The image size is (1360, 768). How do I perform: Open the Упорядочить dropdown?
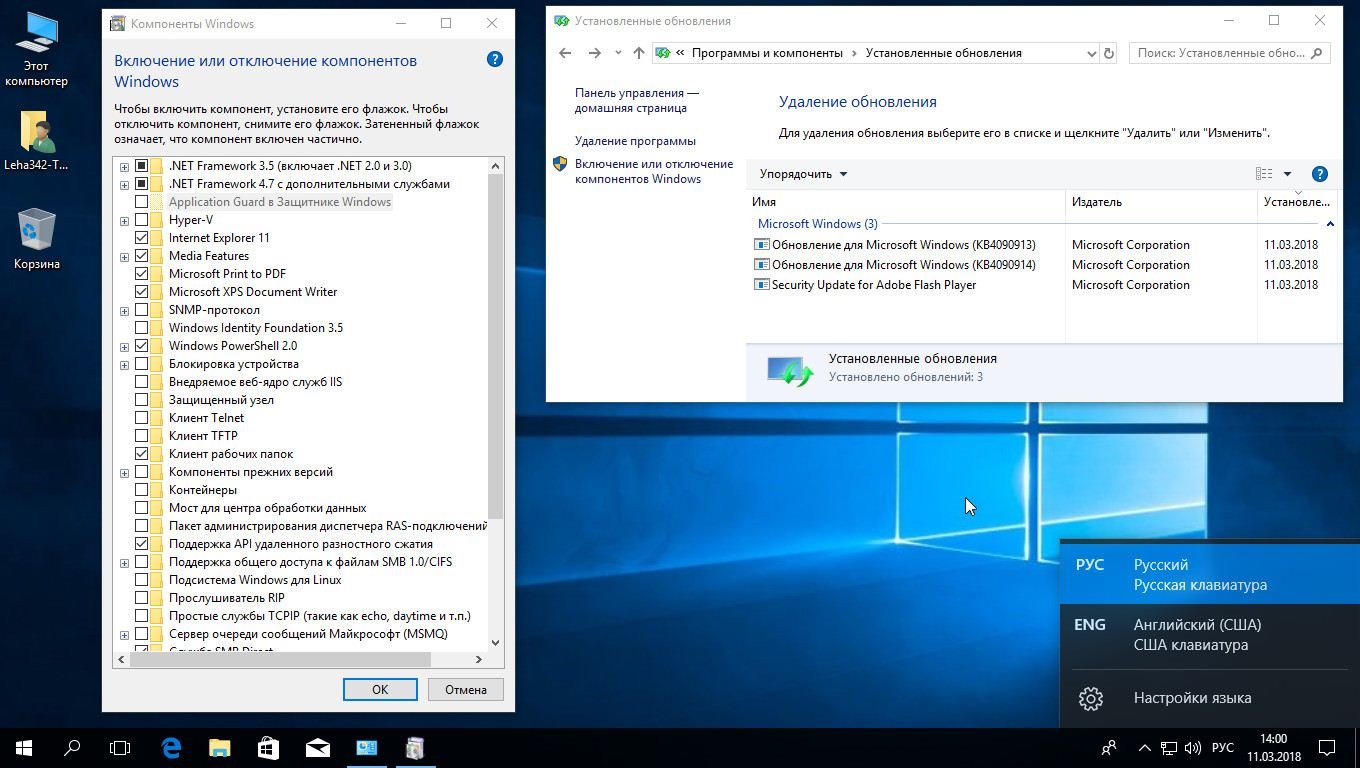coord(803,174)
